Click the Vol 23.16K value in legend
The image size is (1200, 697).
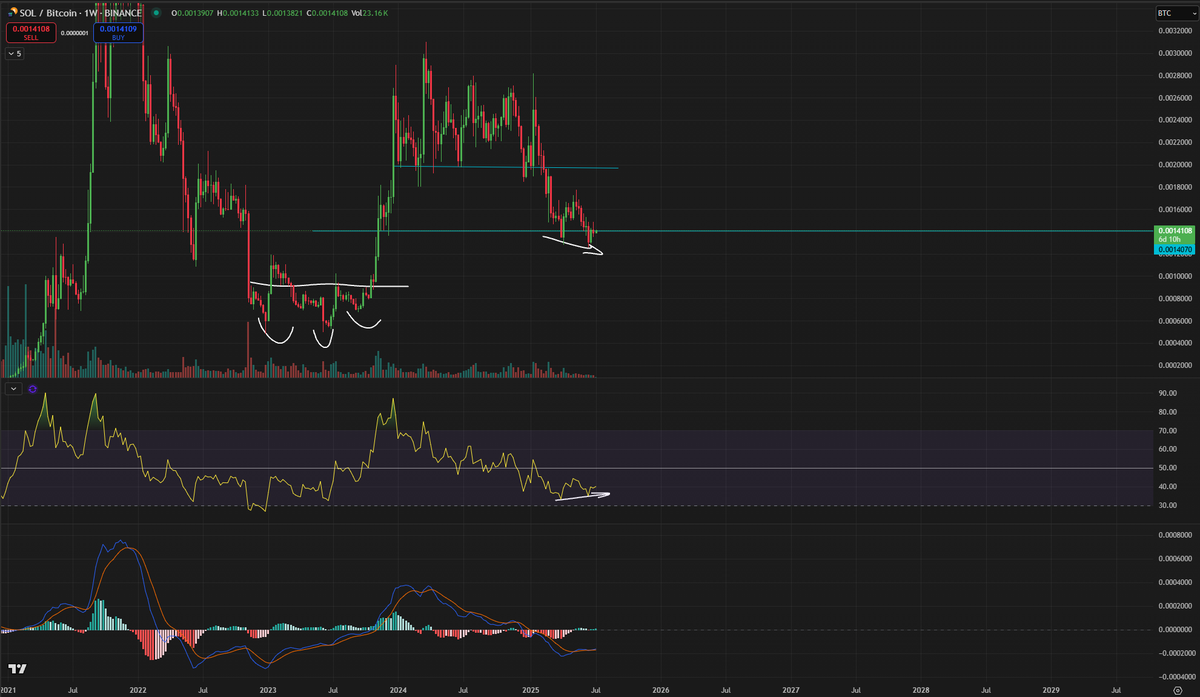pos(367,13)
